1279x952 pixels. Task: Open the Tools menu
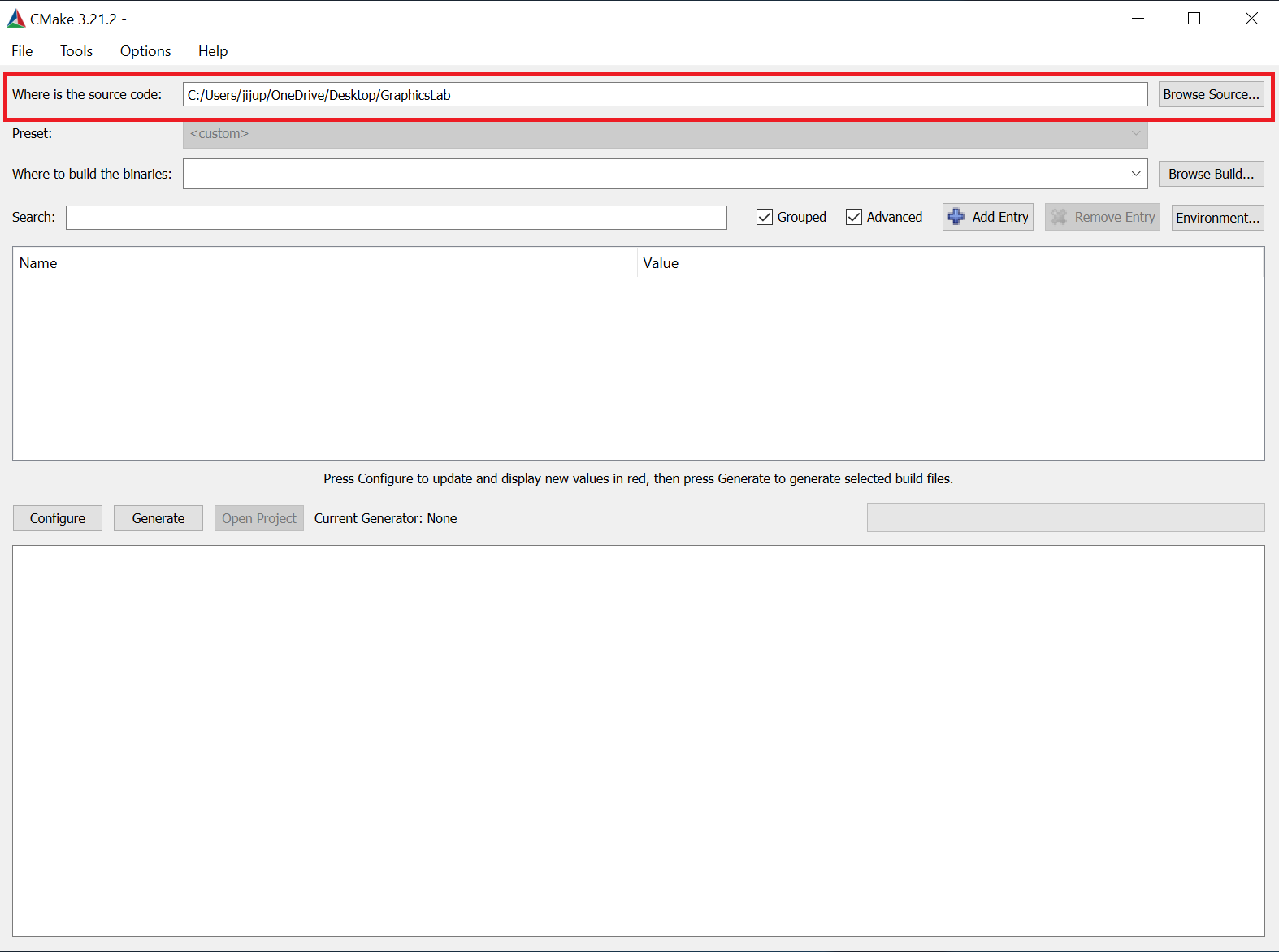coord(76,51)
